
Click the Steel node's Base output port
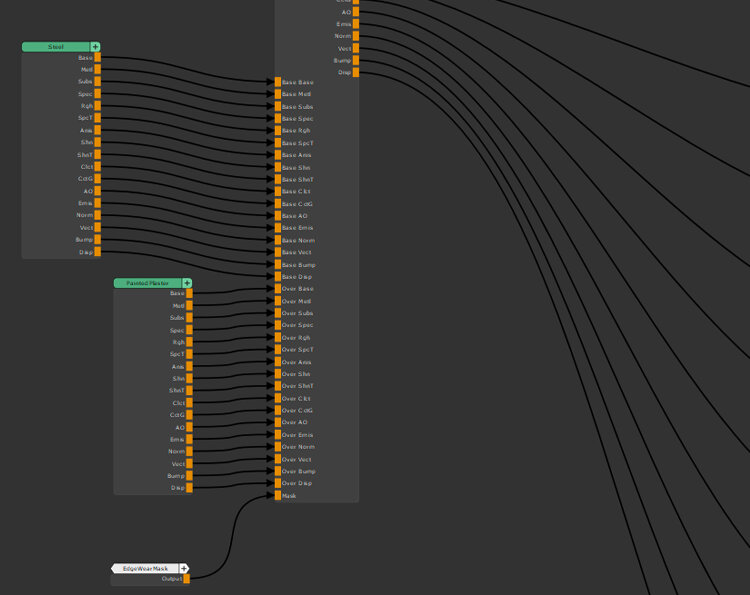[x=98, y=58]
